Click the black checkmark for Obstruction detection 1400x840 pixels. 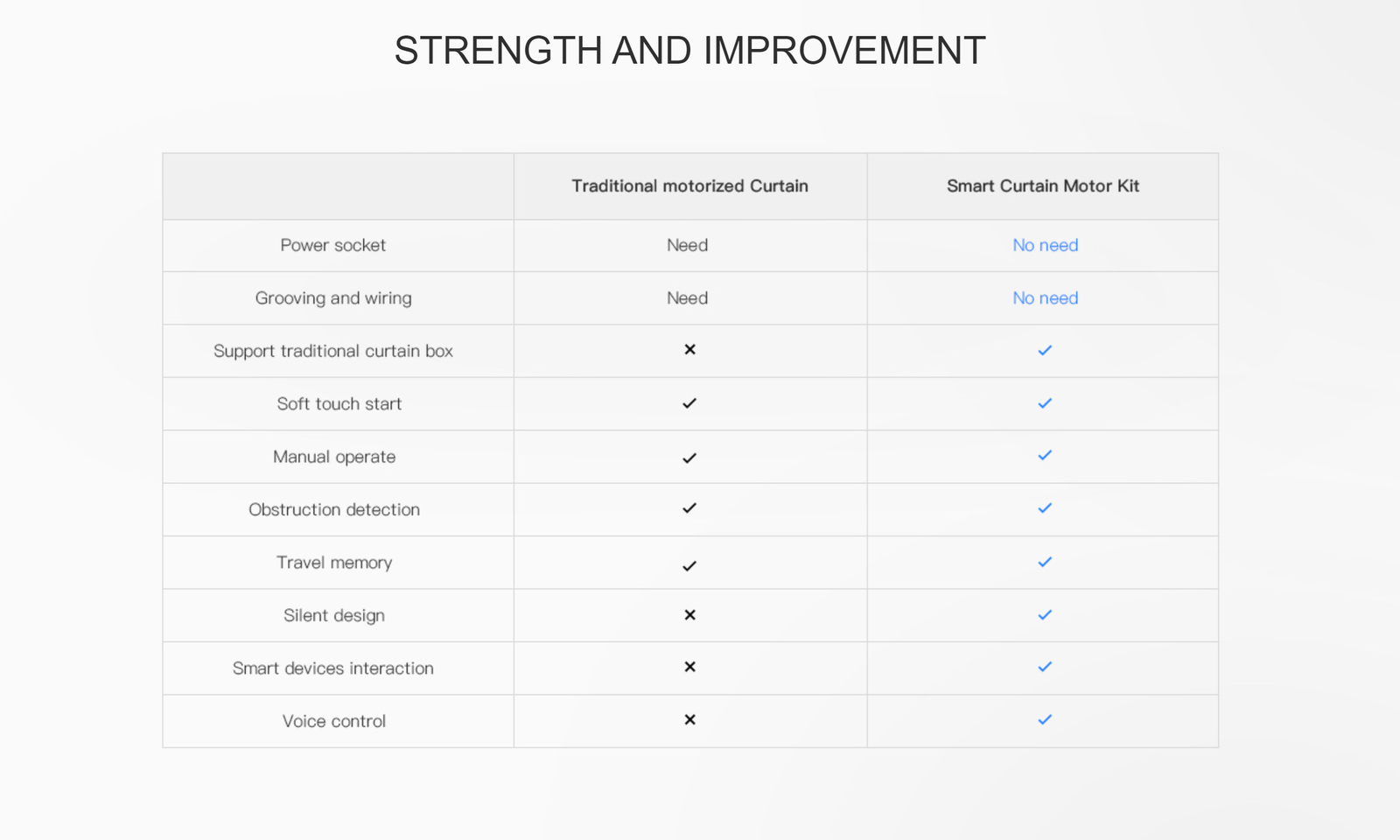point(689,508)
